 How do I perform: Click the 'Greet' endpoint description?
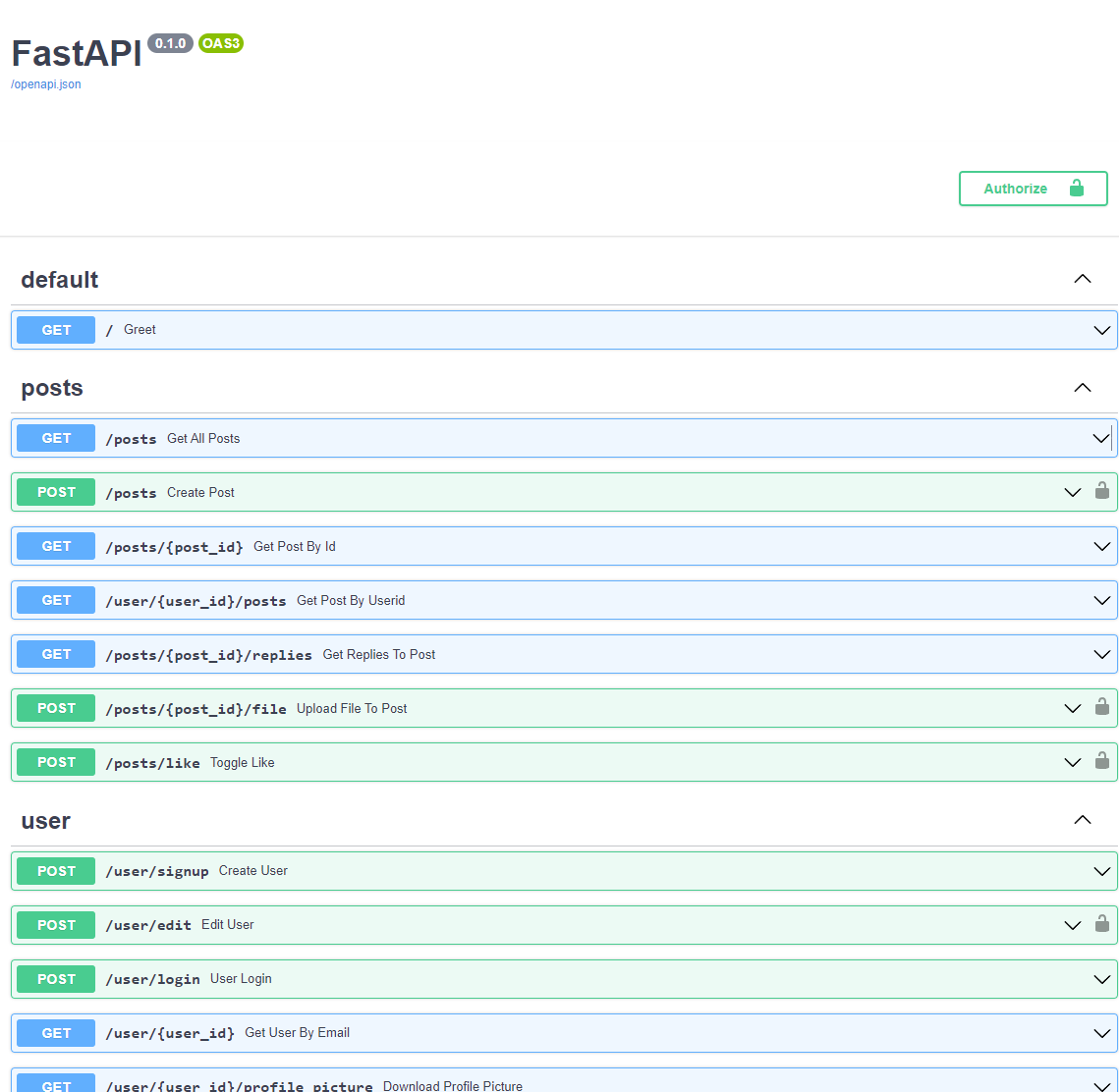point(140,330)
